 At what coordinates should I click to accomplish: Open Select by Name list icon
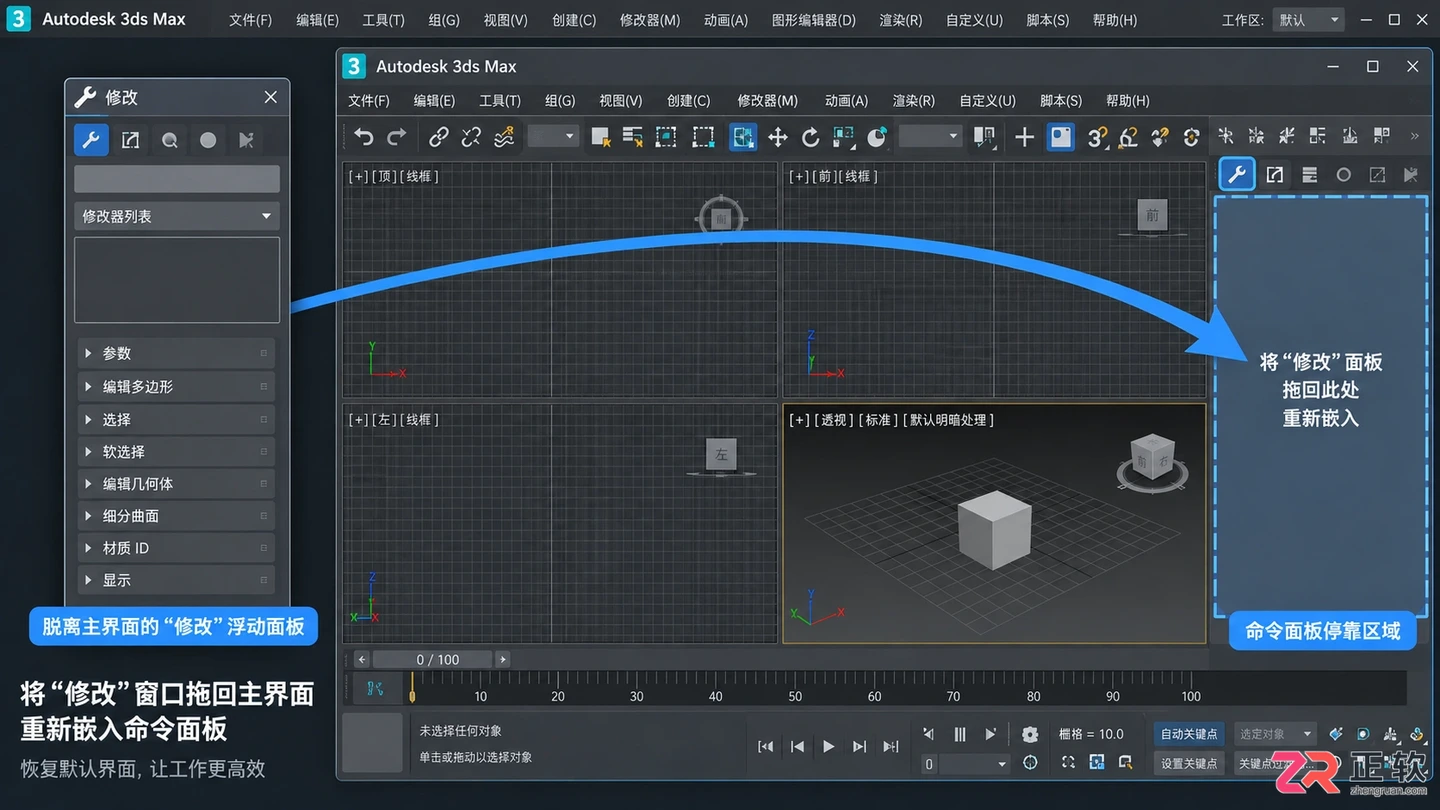pos(632,137)
